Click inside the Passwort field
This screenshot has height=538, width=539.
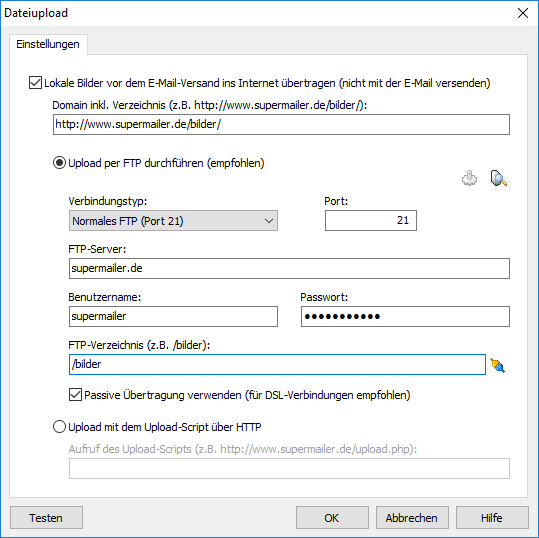(x=405, y=317)
